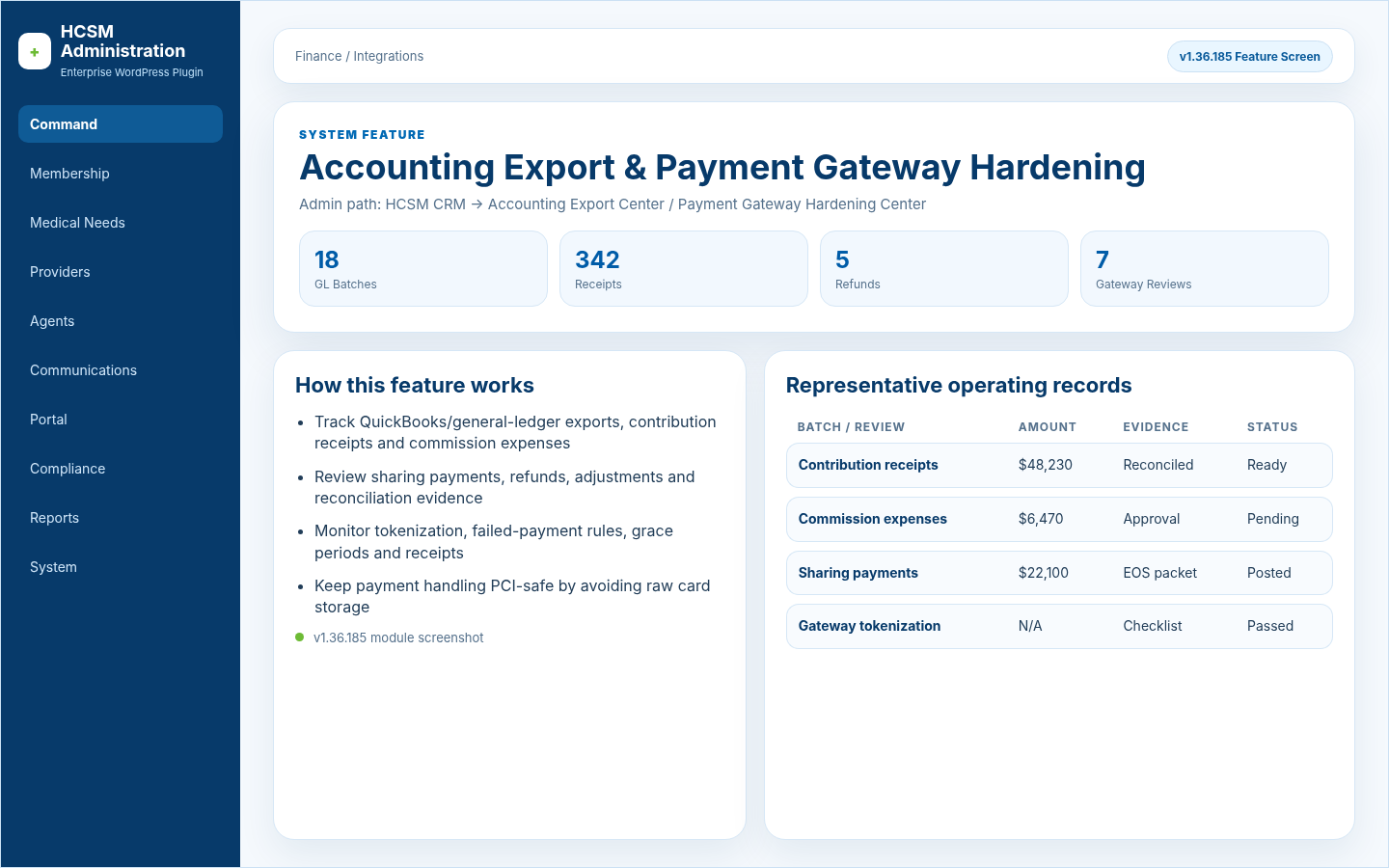Click the Pending status value

[x=1273, y=519]
